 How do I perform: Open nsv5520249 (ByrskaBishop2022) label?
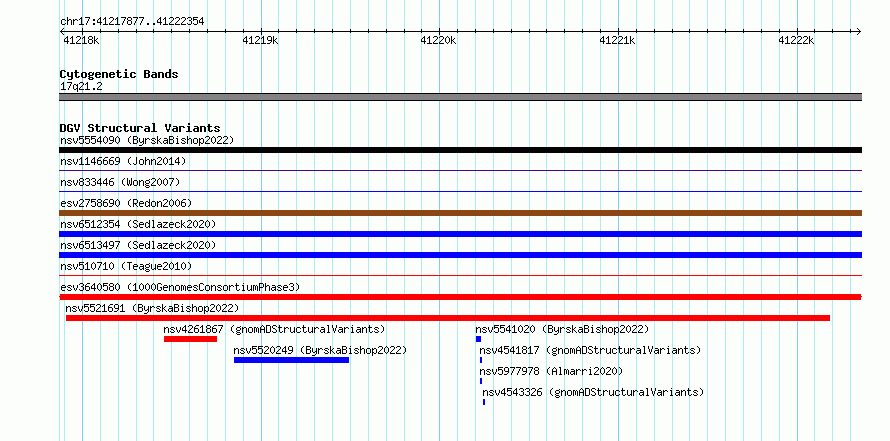click(x=320, y=350)
